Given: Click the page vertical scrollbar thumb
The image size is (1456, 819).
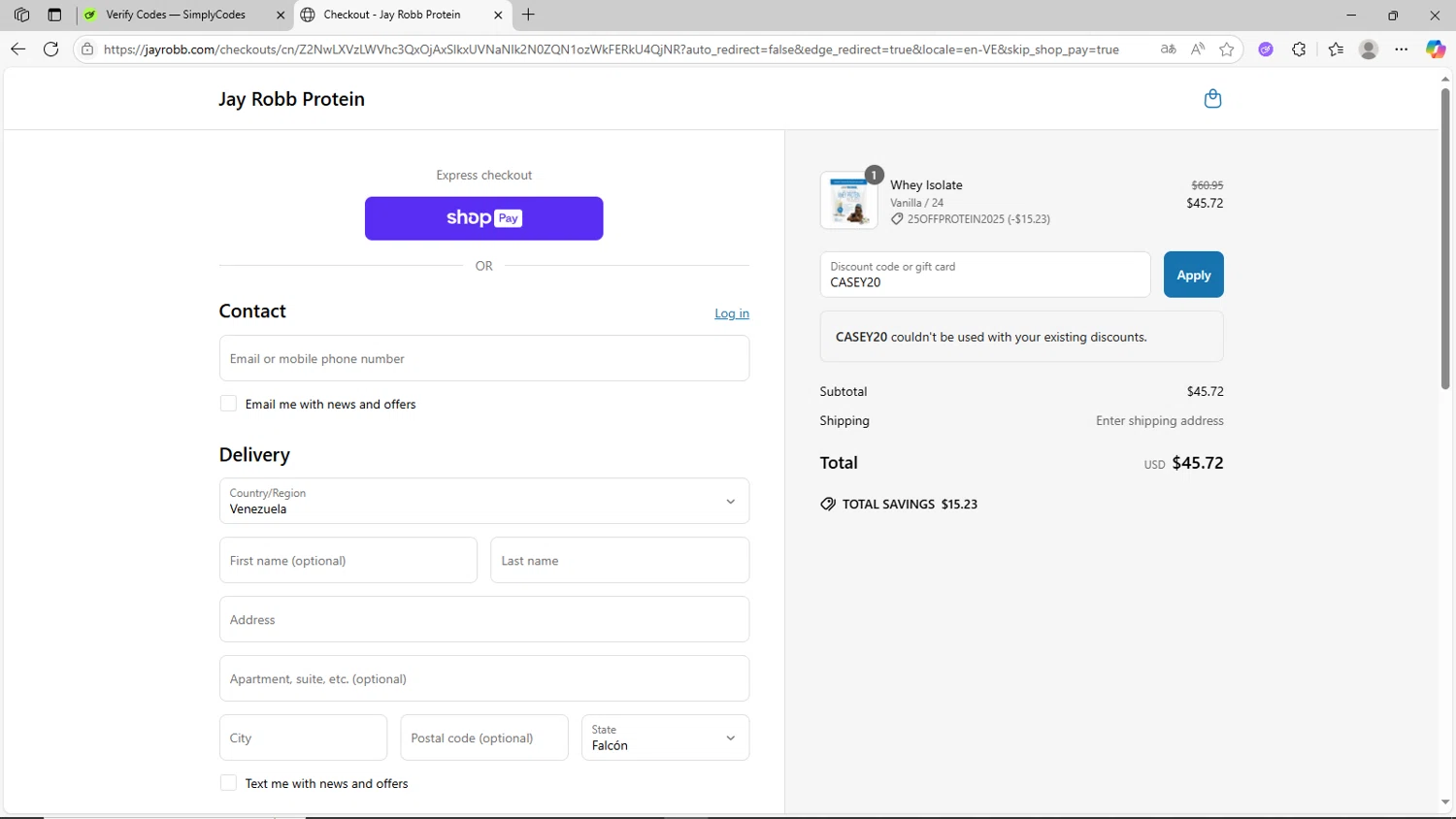Looking at the screenshot, I should click(1445, 239).
